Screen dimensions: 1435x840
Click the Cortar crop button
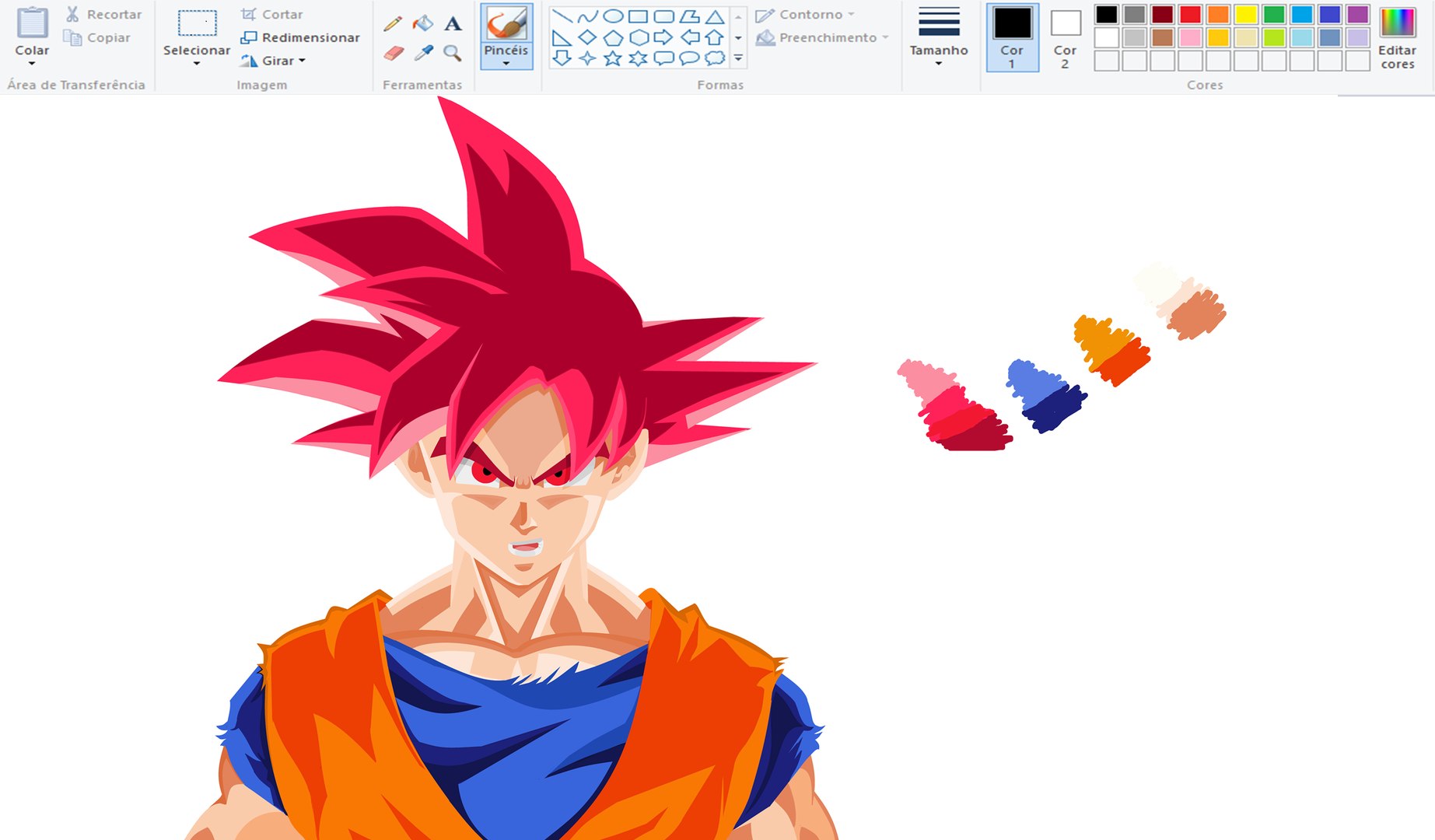272,14
